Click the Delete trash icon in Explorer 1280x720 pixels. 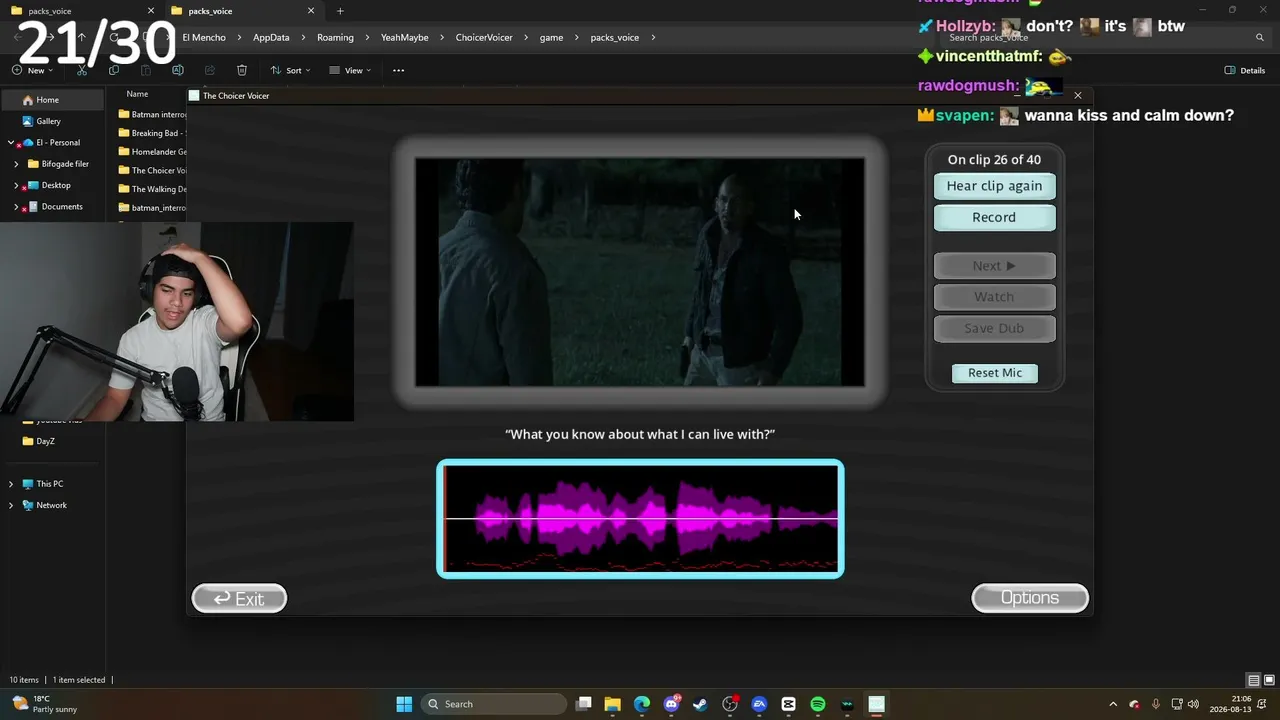point(242,70)
